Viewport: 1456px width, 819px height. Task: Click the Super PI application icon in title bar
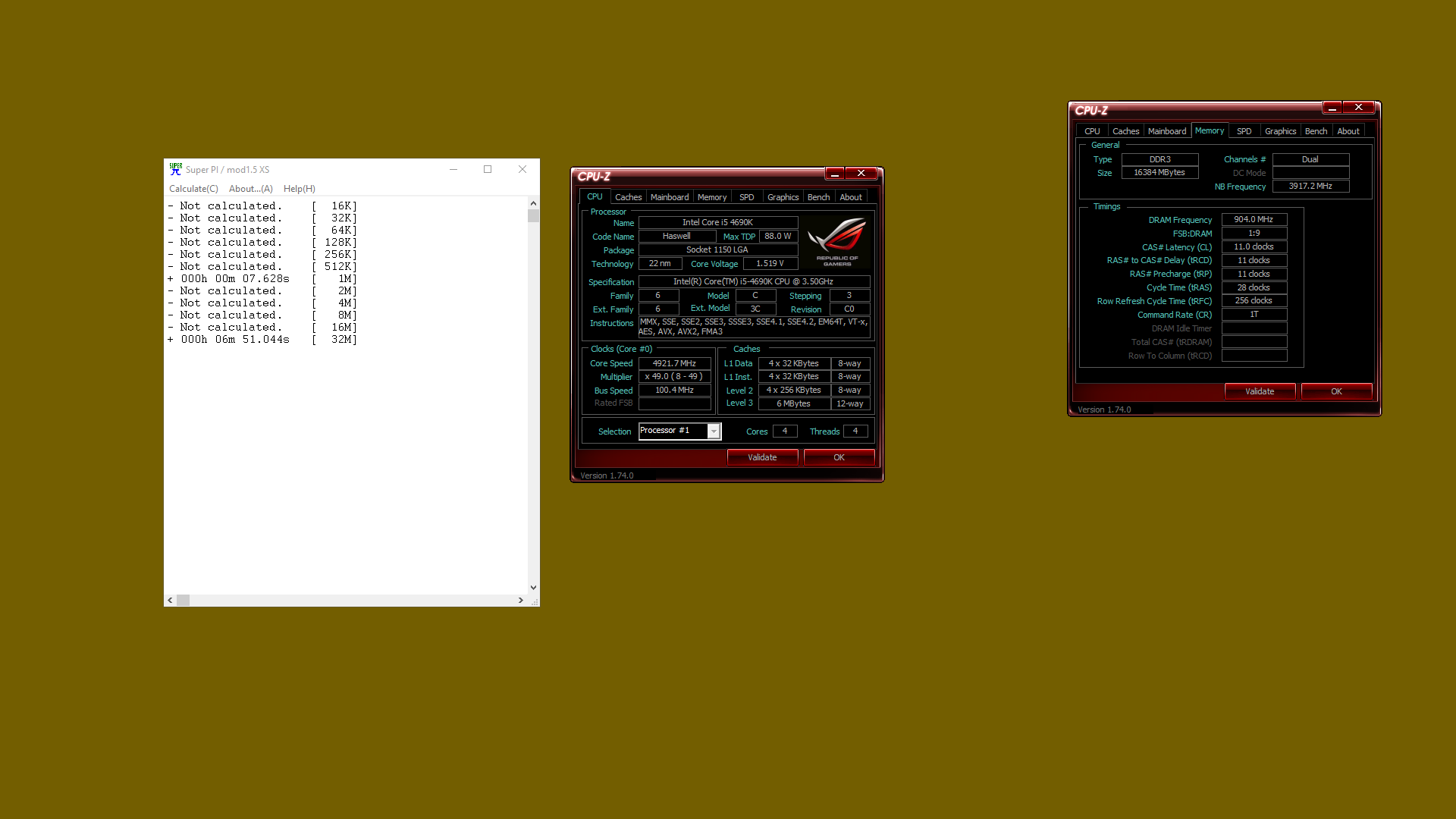(x=176, y=169)
